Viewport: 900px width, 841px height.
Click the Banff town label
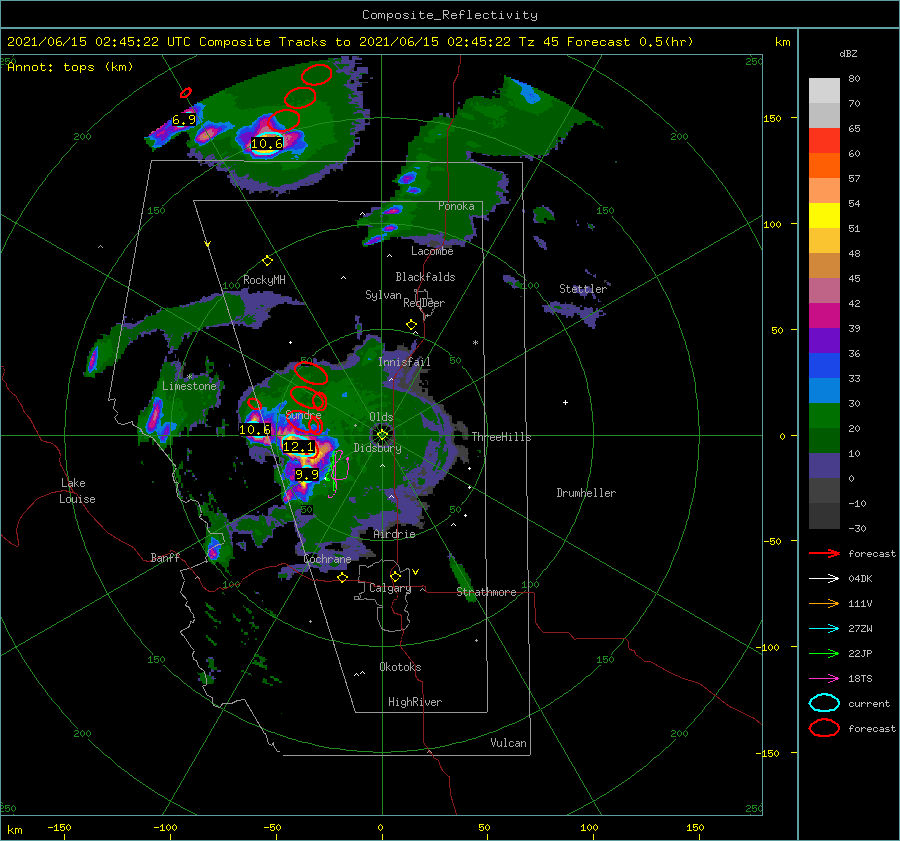pyautogui.click(x=165, y=557)
